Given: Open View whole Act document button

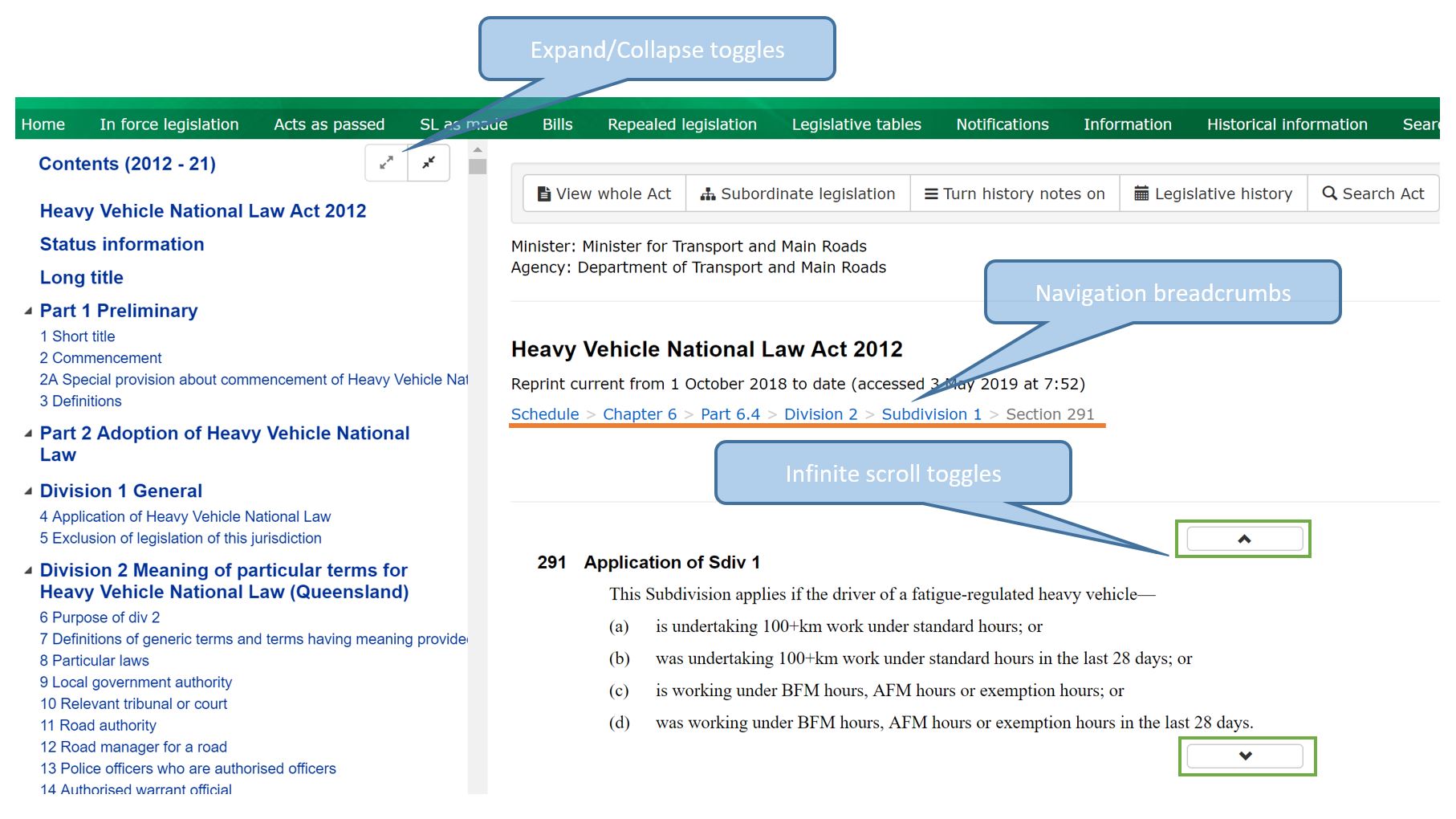Looking at the screenshot, I should pos(604,194).
